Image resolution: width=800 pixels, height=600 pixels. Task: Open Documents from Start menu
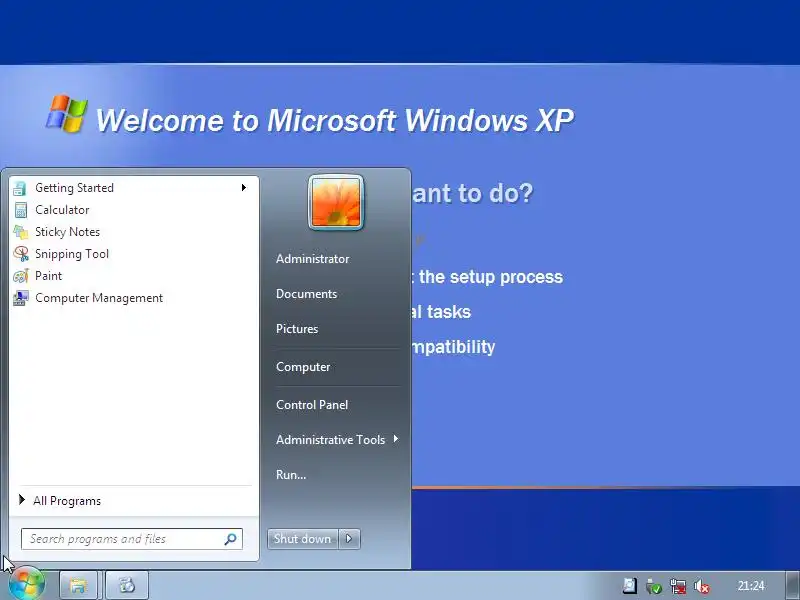[x=307, y=294]
